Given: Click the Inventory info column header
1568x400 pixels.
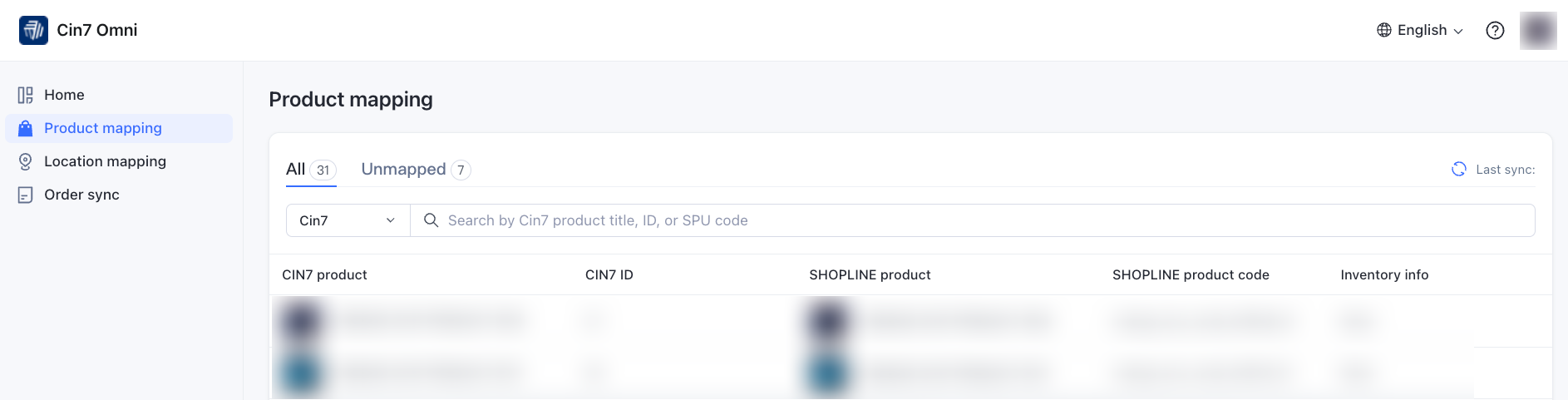Looking at the screenshot, I should click(x=1384, y=275).
